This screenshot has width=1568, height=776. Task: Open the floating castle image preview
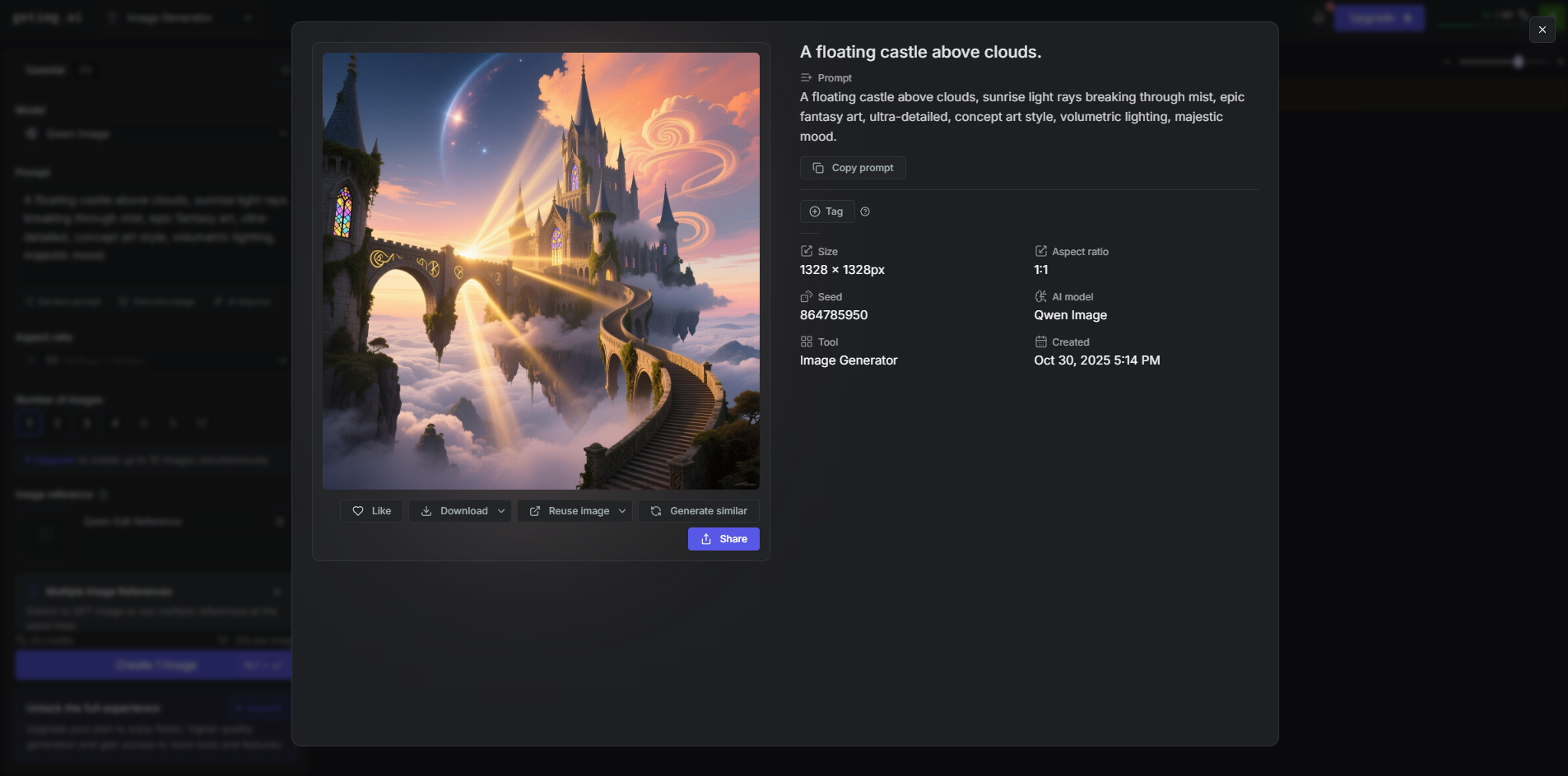(541, 271)
